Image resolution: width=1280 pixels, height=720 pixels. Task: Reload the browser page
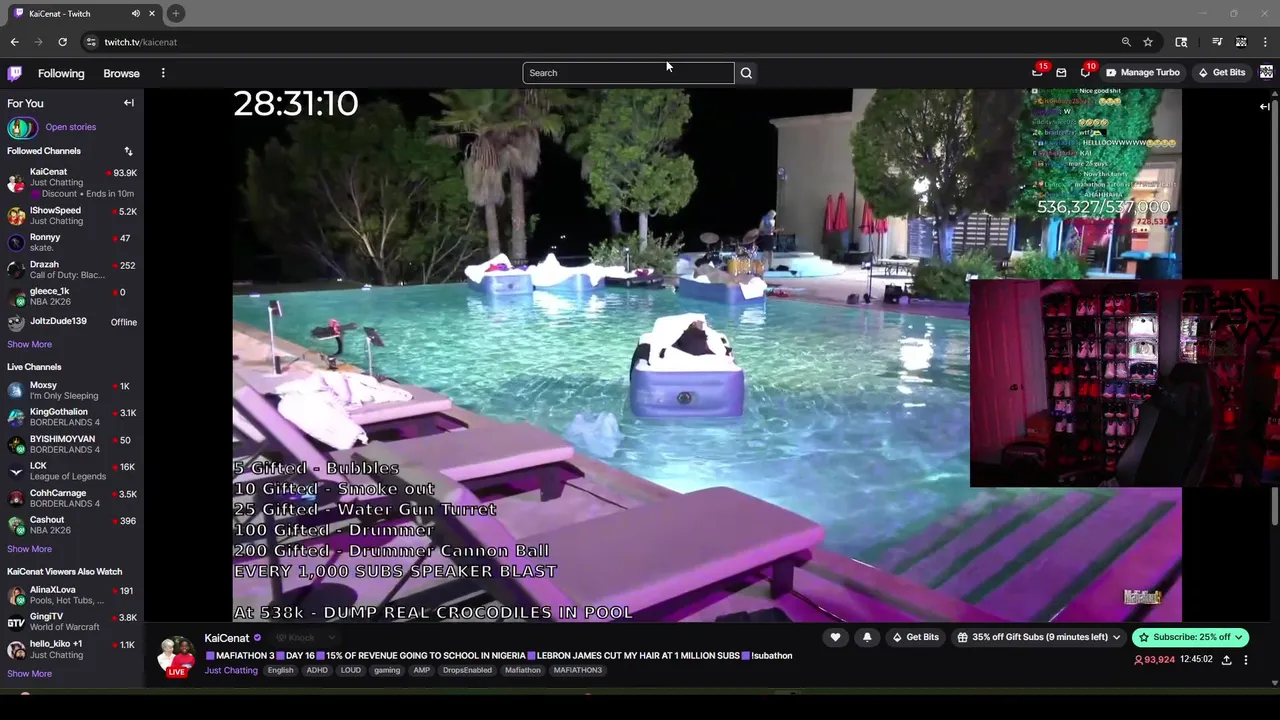[x=62, y=42]
